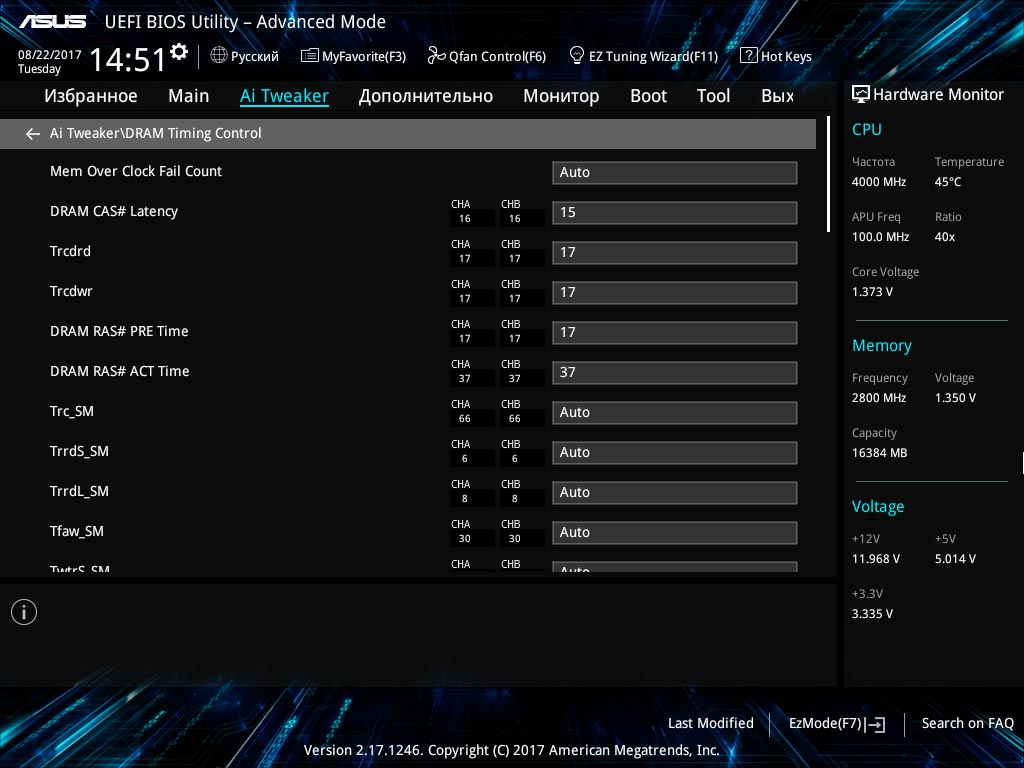
Task: Select the Trc_SM row label
Action: (x=72, y=411)
